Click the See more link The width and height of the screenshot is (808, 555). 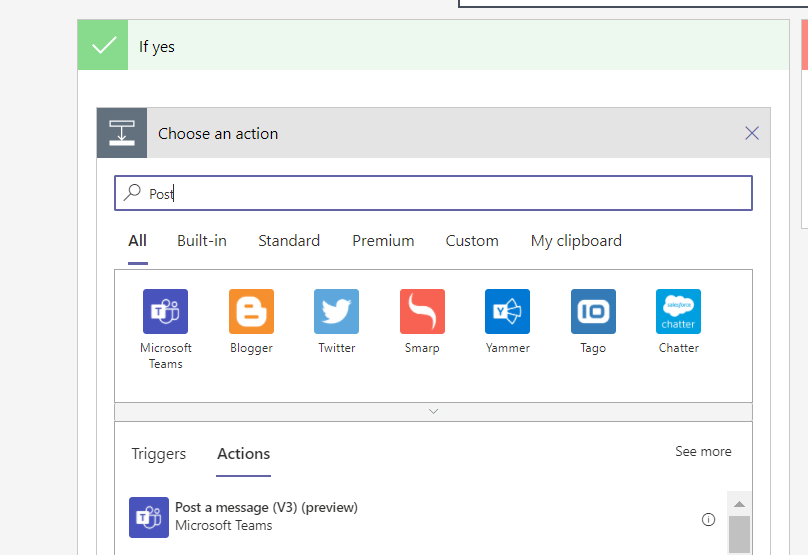coord(703,452)
